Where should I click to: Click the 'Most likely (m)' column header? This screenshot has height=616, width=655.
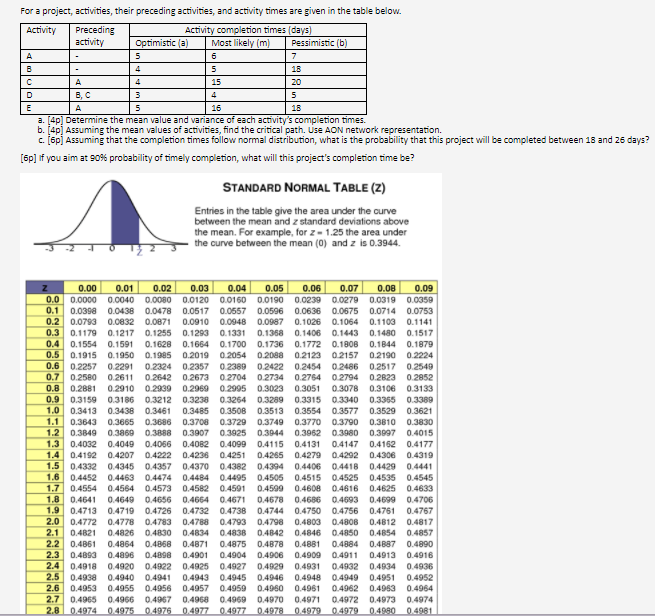point(246,43)
